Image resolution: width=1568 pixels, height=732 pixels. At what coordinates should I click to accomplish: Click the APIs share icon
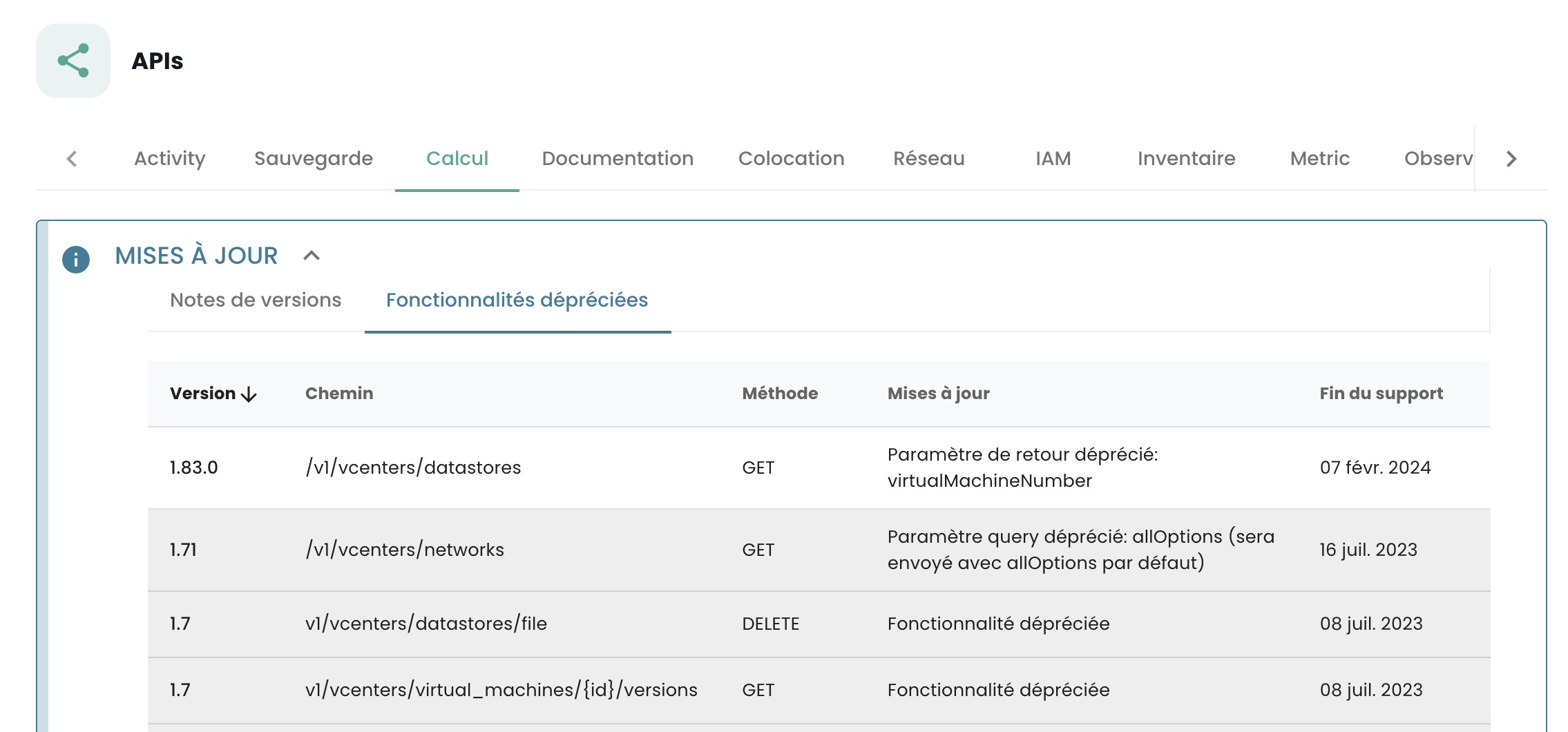73,61
